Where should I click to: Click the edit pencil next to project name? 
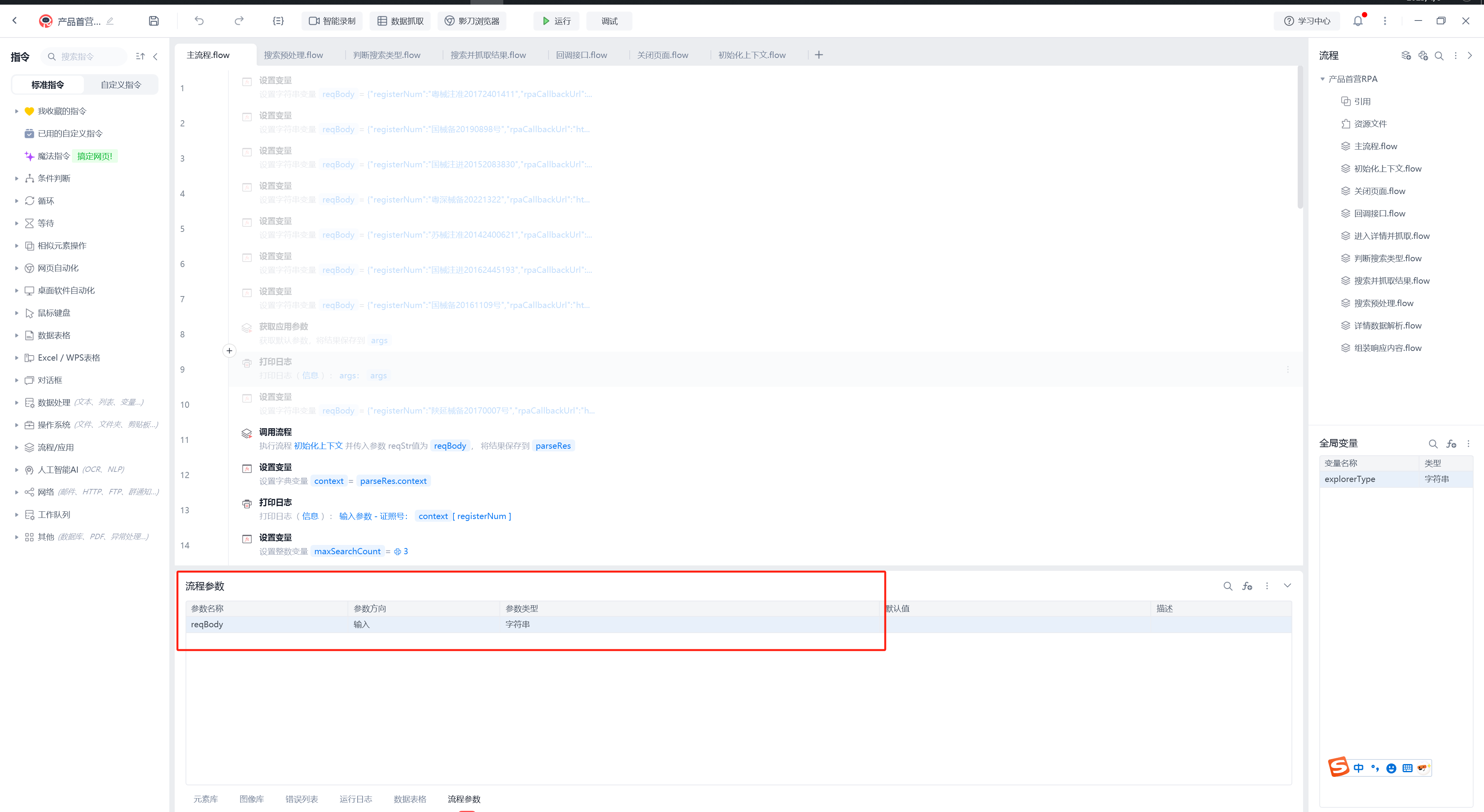pos(110,21)
